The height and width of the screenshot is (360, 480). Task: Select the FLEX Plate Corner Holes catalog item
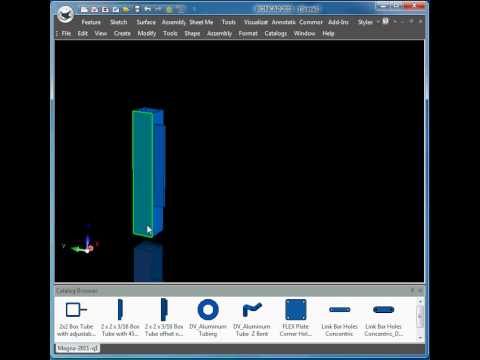(296, 318)
